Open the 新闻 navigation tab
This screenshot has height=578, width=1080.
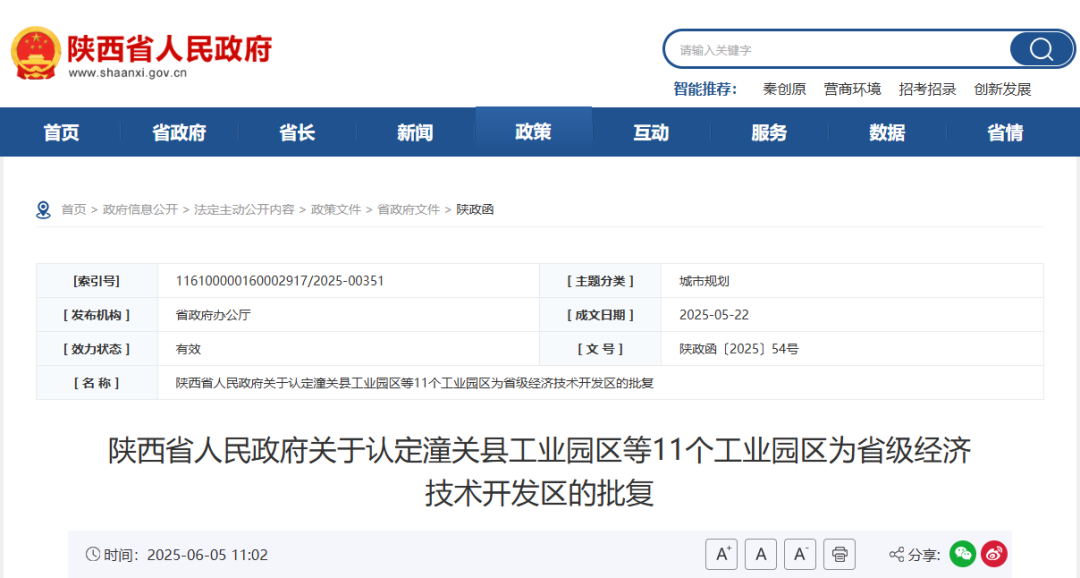[415, 132]
